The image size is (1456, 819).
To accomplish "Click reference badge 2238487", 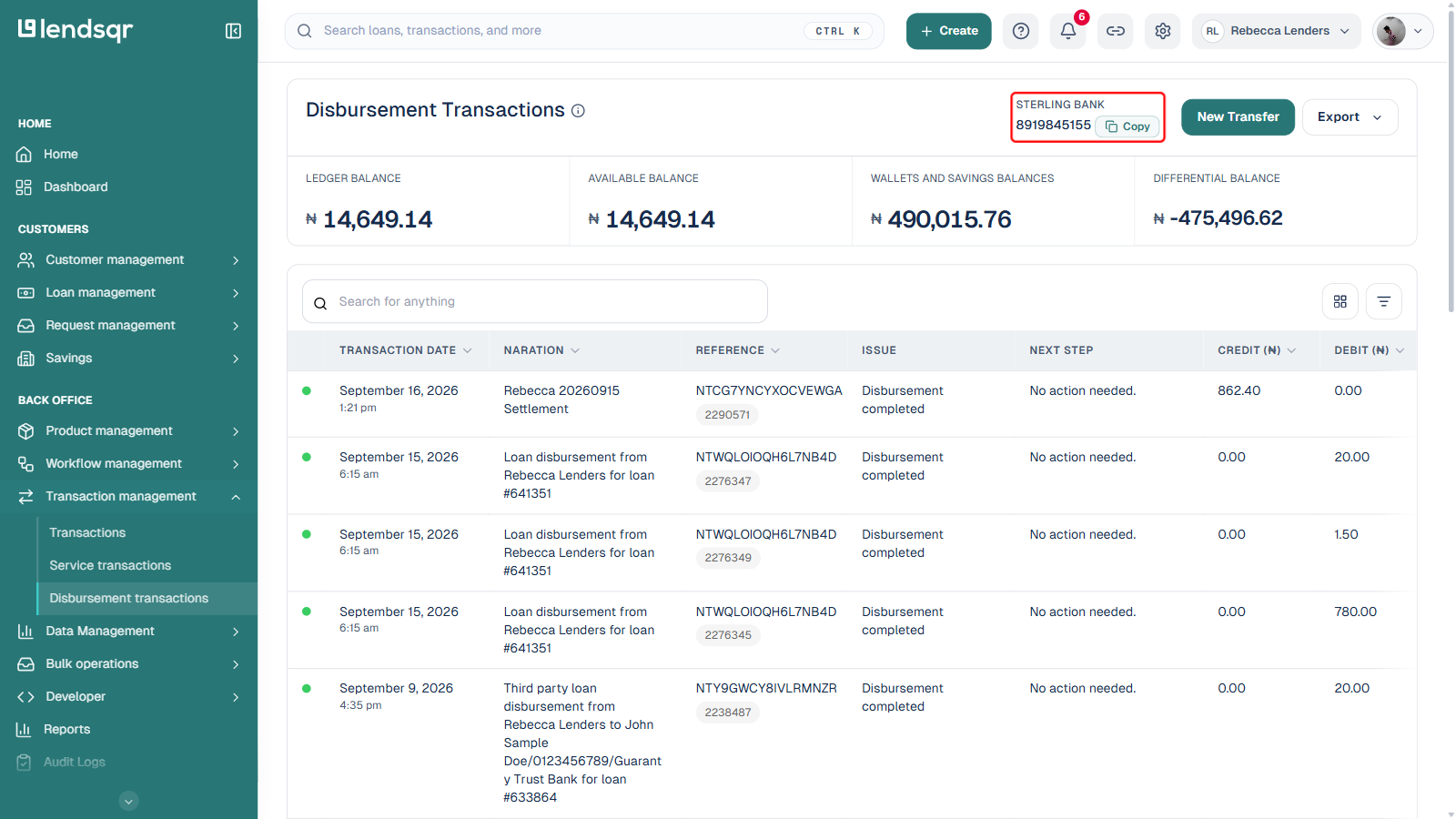I will 728,713.
